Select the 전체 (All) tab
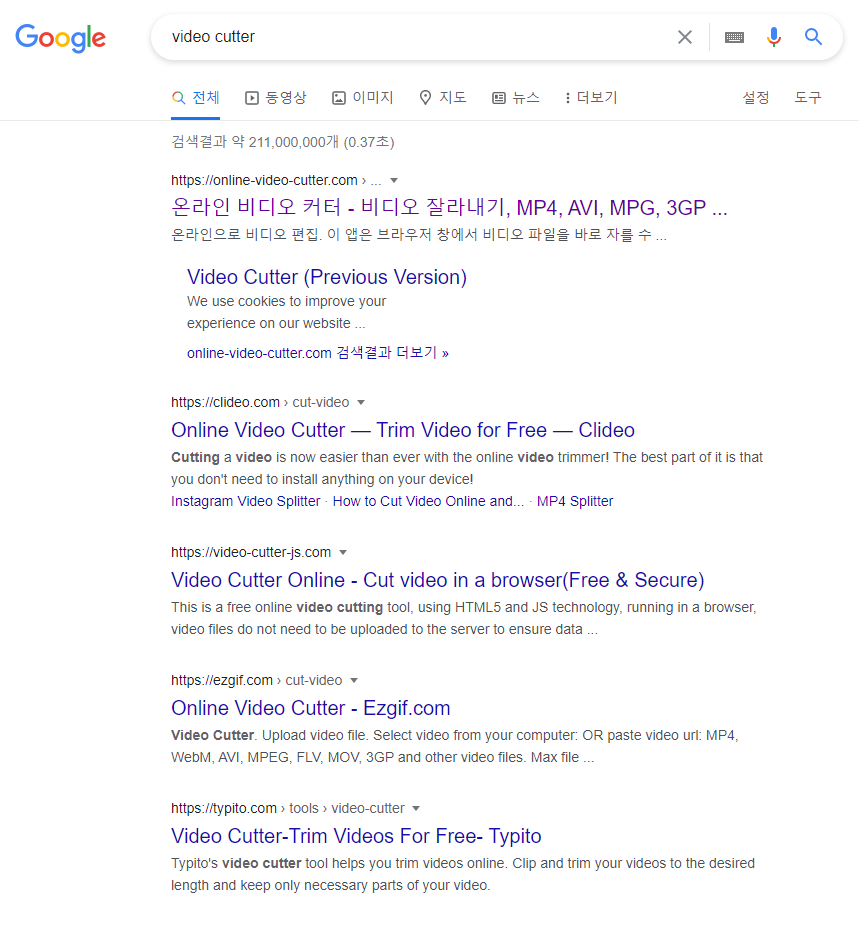 click(195, 97)
